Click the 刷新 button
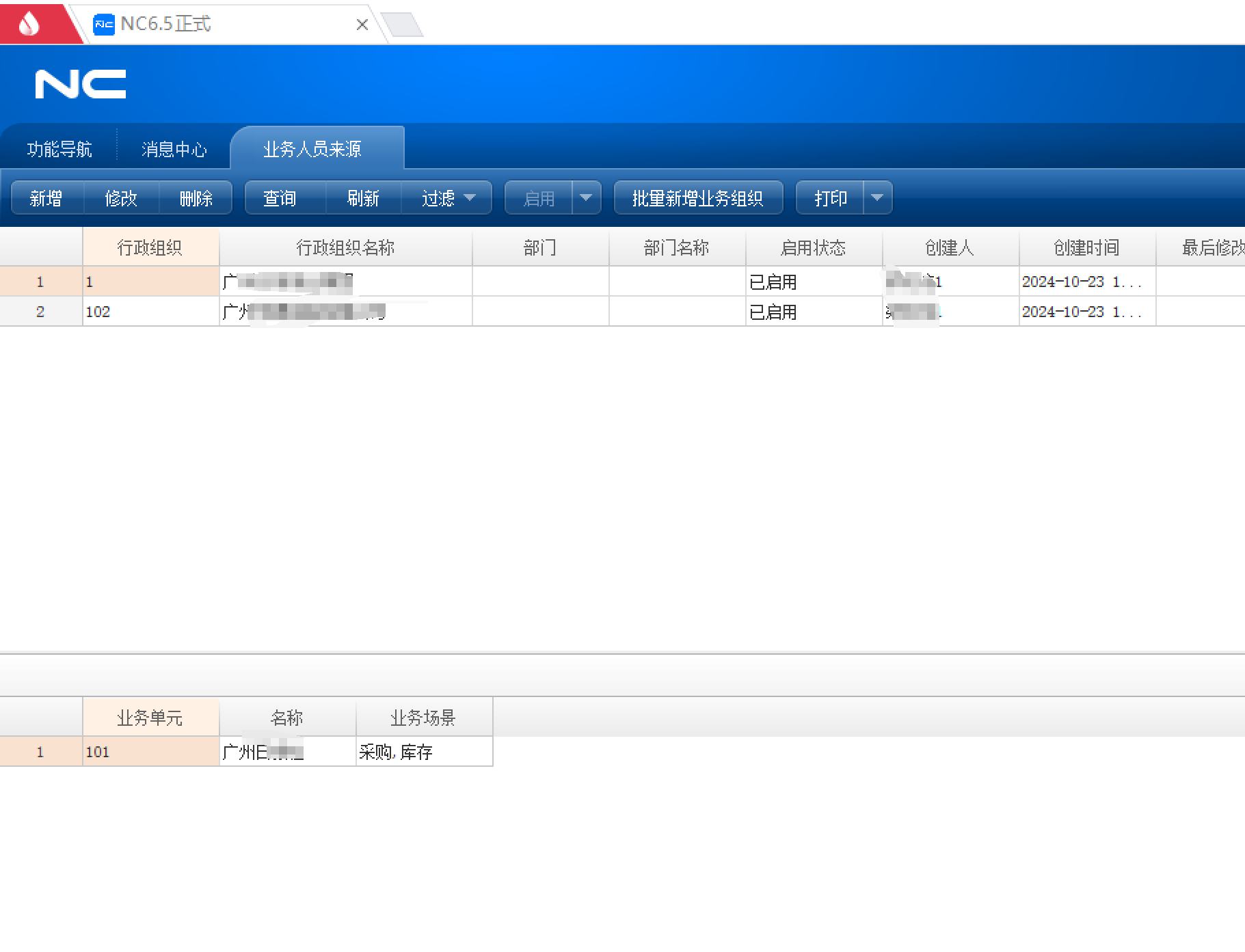 (x=363, y=198)
